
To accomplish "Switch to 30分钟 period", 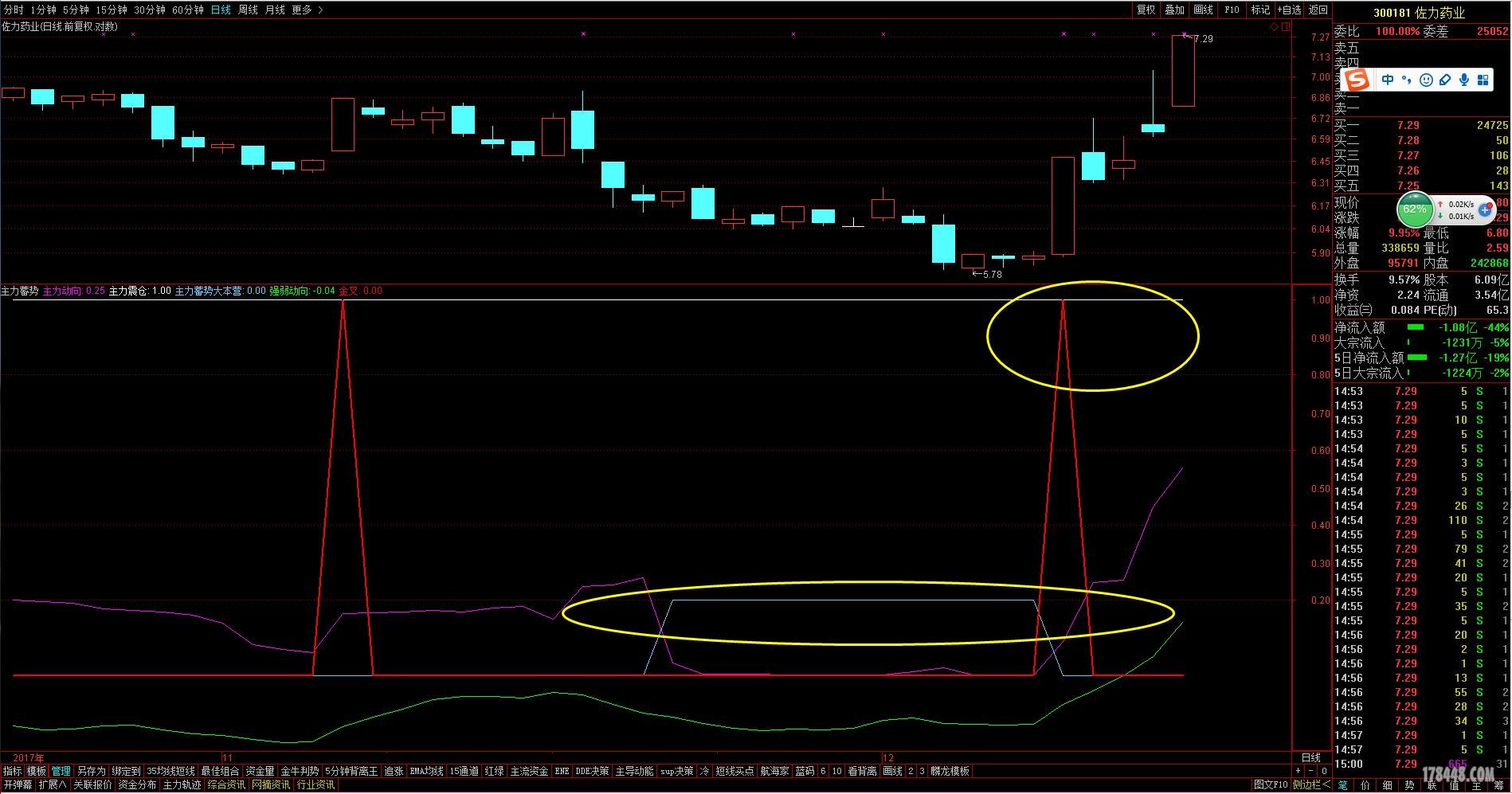I will click(149, 10).
